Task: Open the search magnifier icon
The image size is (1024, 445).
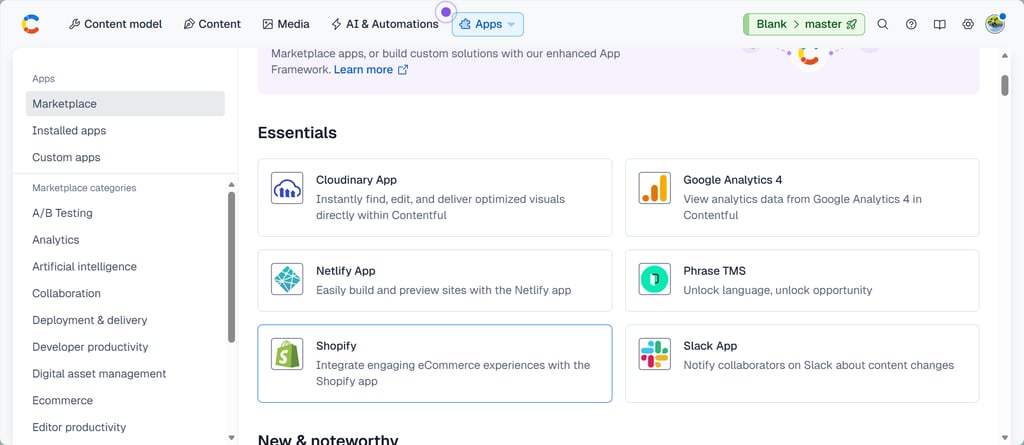Action: (x=882, y=24)
